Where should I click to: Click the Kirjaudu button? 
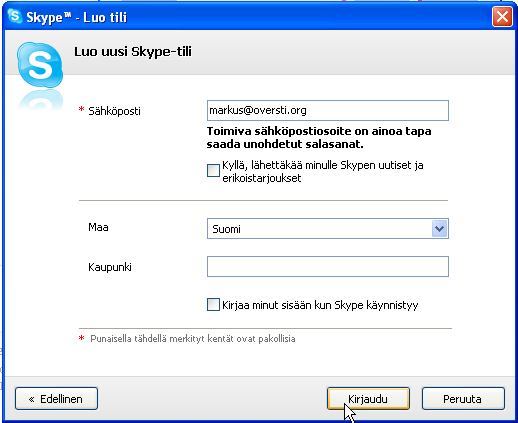[368, 399]
